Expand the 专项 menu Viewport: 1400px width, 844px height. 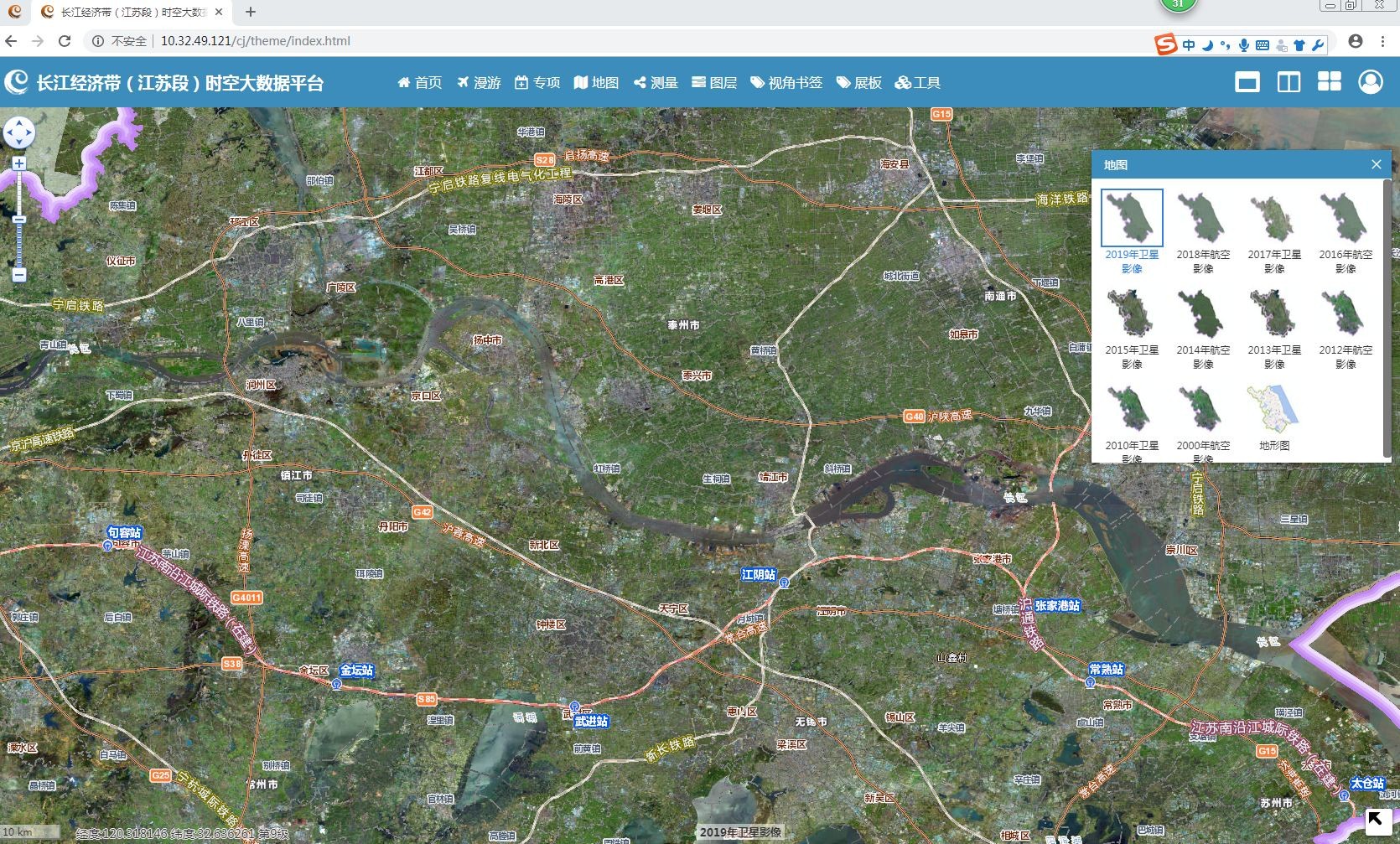[x=537, y=82]
